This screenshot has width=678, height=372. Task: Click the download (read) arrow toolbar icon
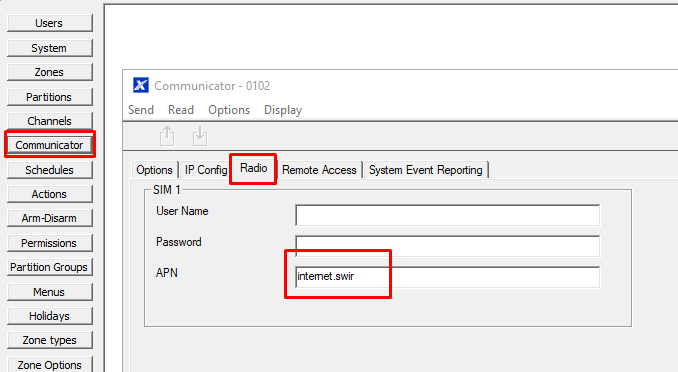tap(200, 136)
